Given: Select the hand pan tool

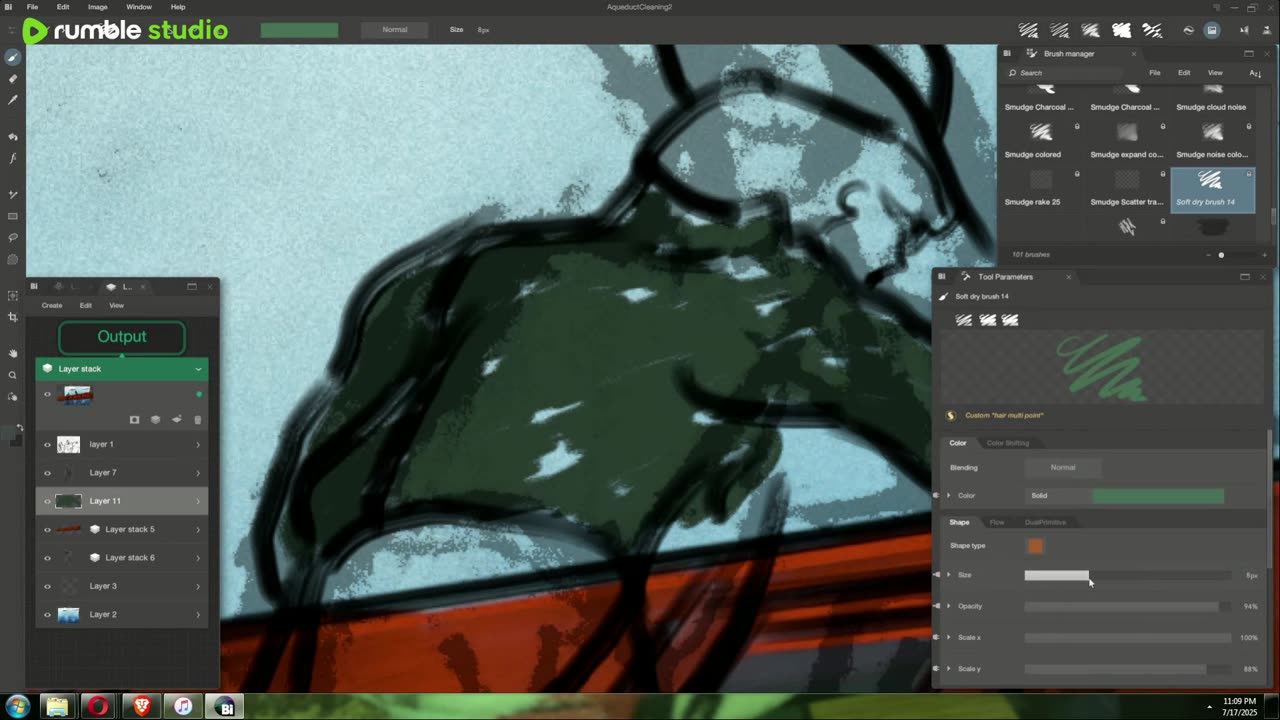Looking at the screenshot, I should pos(13,353).
